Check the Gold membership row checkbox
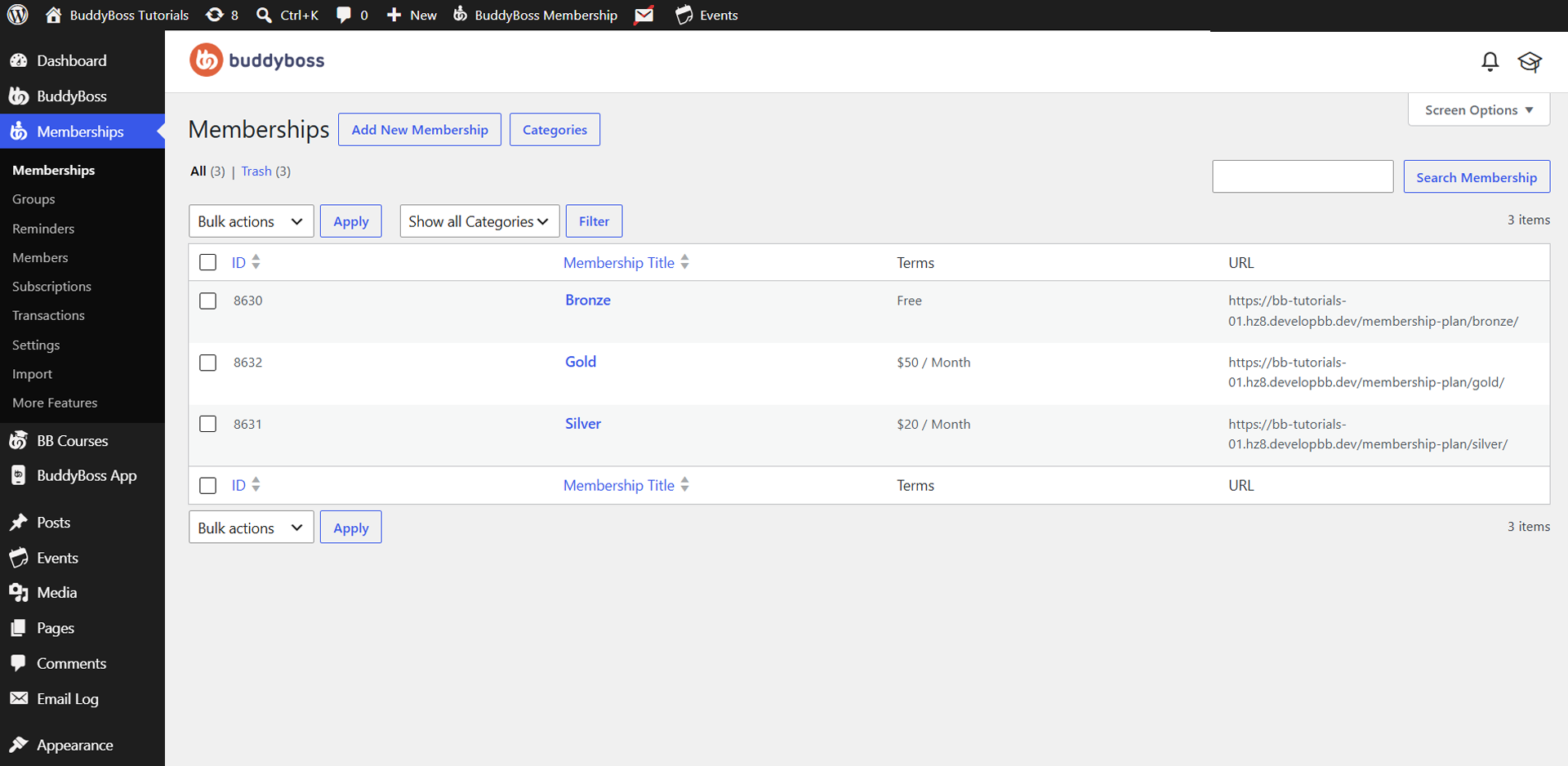Screen dimensions: 1568x766 pyautogui.click(x=208, y=363)
